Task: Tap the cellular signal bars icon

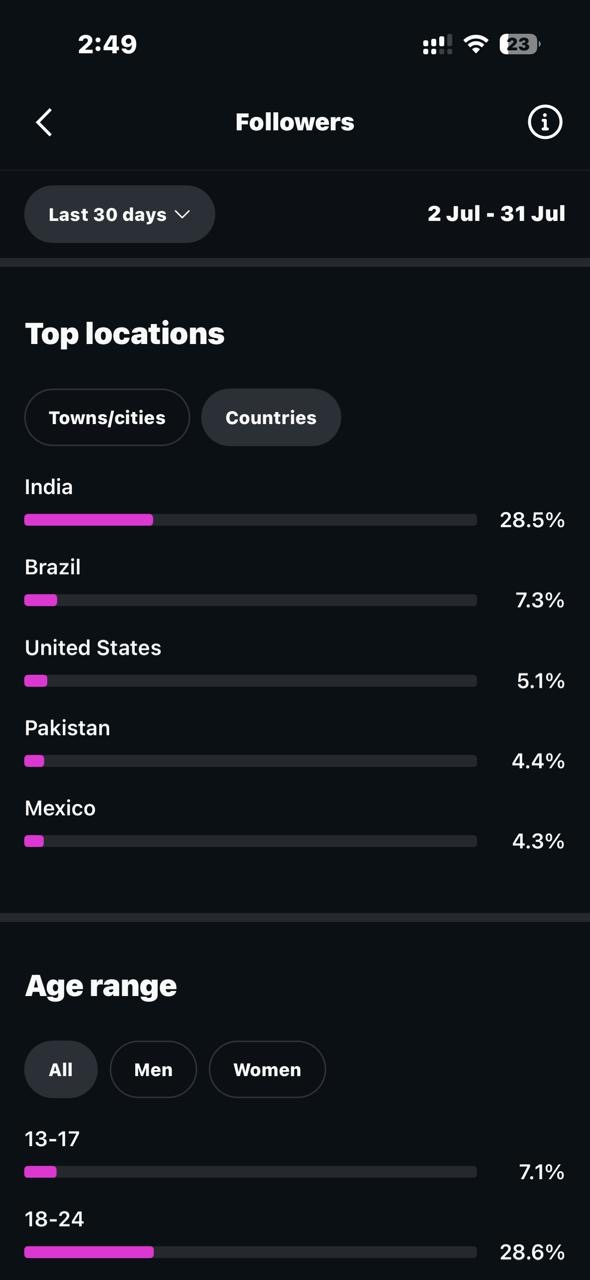Action: pyautogui.click(x=438, y=44)
